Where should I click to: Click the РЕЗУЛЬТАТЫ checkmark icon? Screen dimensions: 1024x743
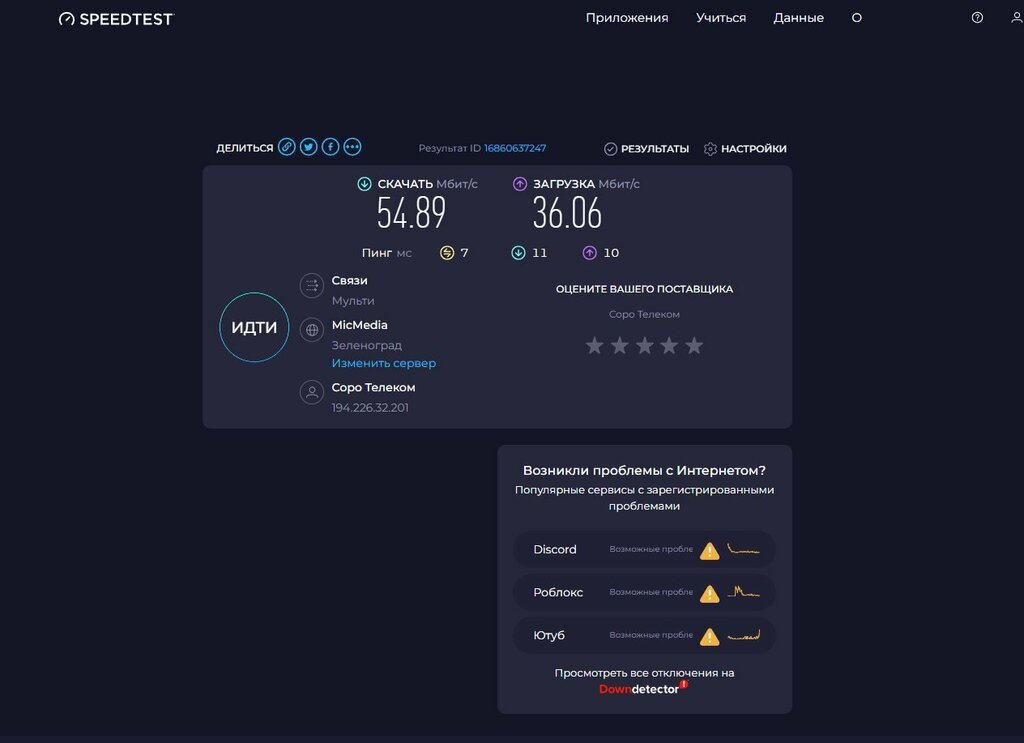coord(611,149)
